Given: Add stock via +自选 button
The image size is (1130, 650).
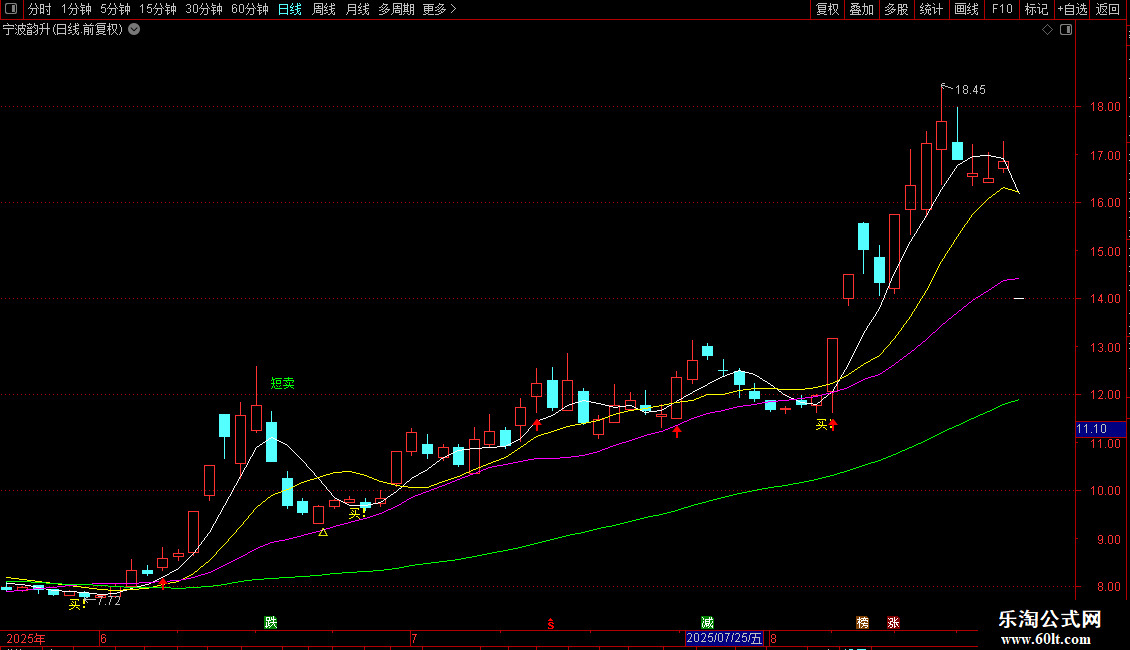Looking at the screenshot, I should 1072,9.
